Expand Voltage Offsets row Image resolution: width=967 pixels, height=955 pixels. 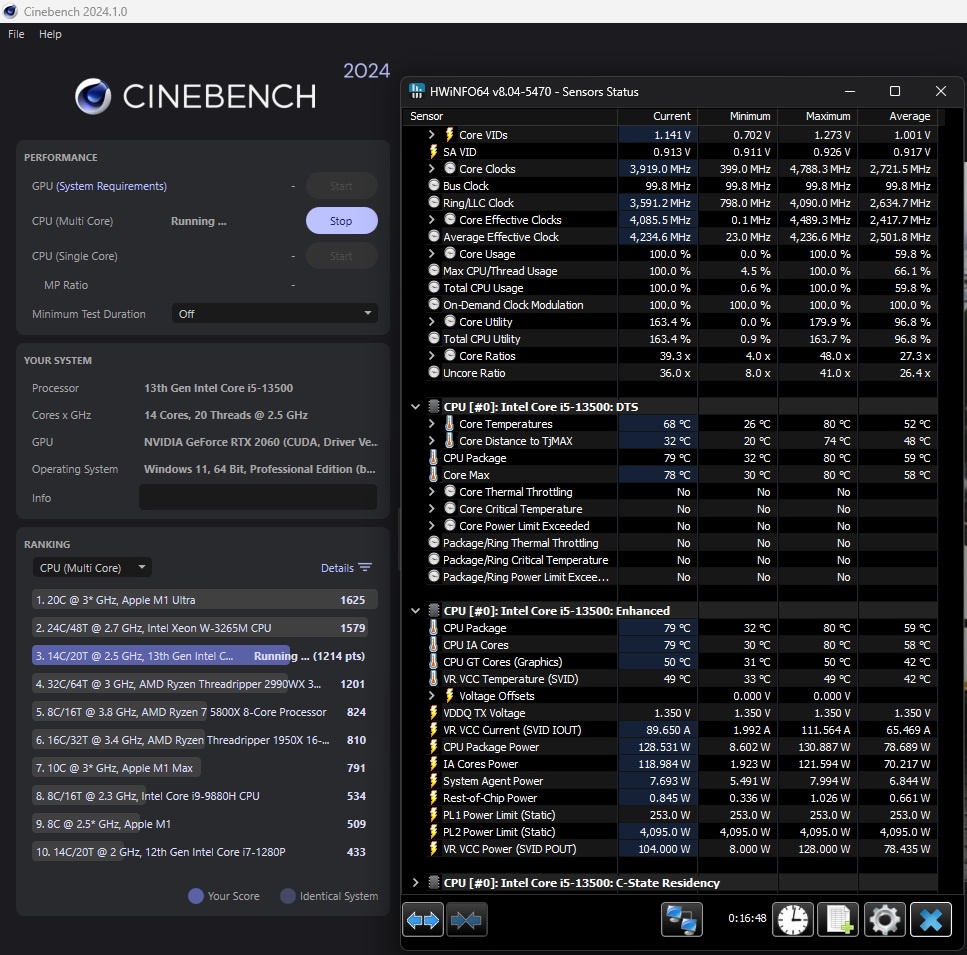pos(432,695)
